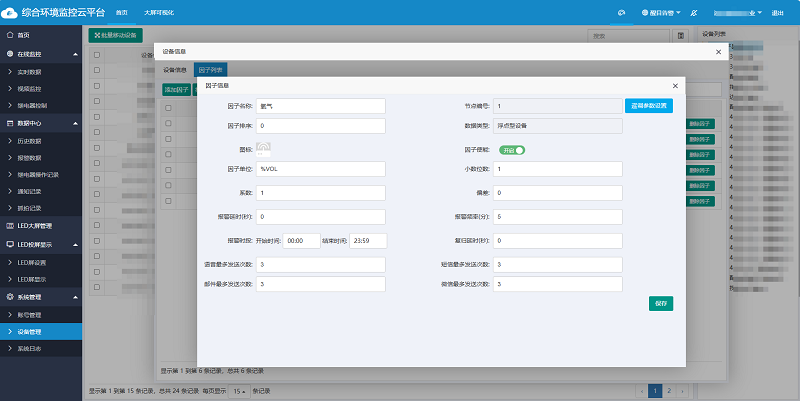The height and width of the screenshot is (401, 800).
Task: Collapse the 数据中心 sidebar section
Action: pyautogui.click(x=75, y=122)
